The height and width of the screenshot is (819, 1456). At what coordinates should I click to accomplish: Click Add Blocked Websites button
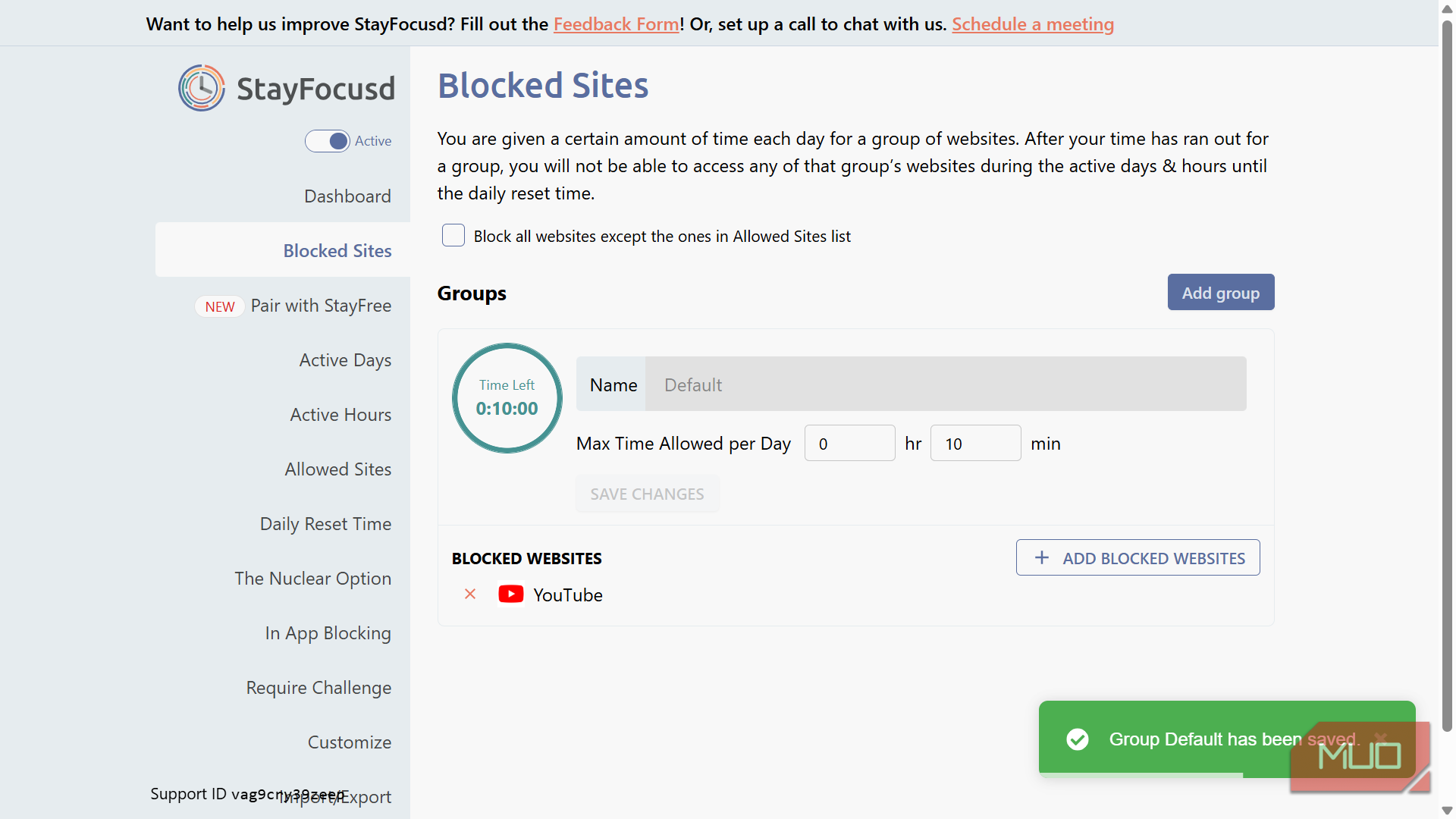click(x=1137, y=558)
